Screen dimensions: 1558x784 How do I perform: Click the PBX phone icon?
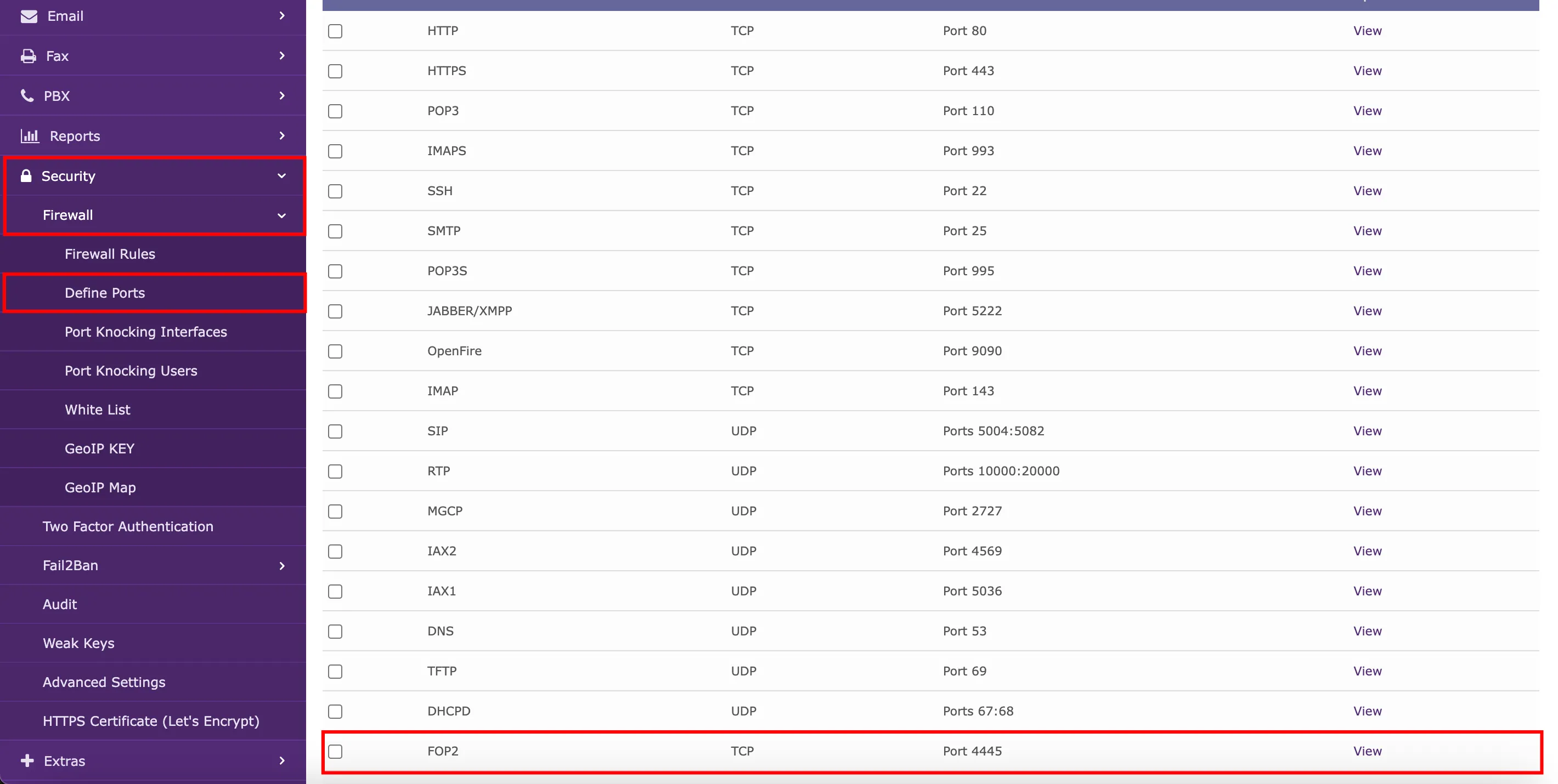[x=27, y=96]
